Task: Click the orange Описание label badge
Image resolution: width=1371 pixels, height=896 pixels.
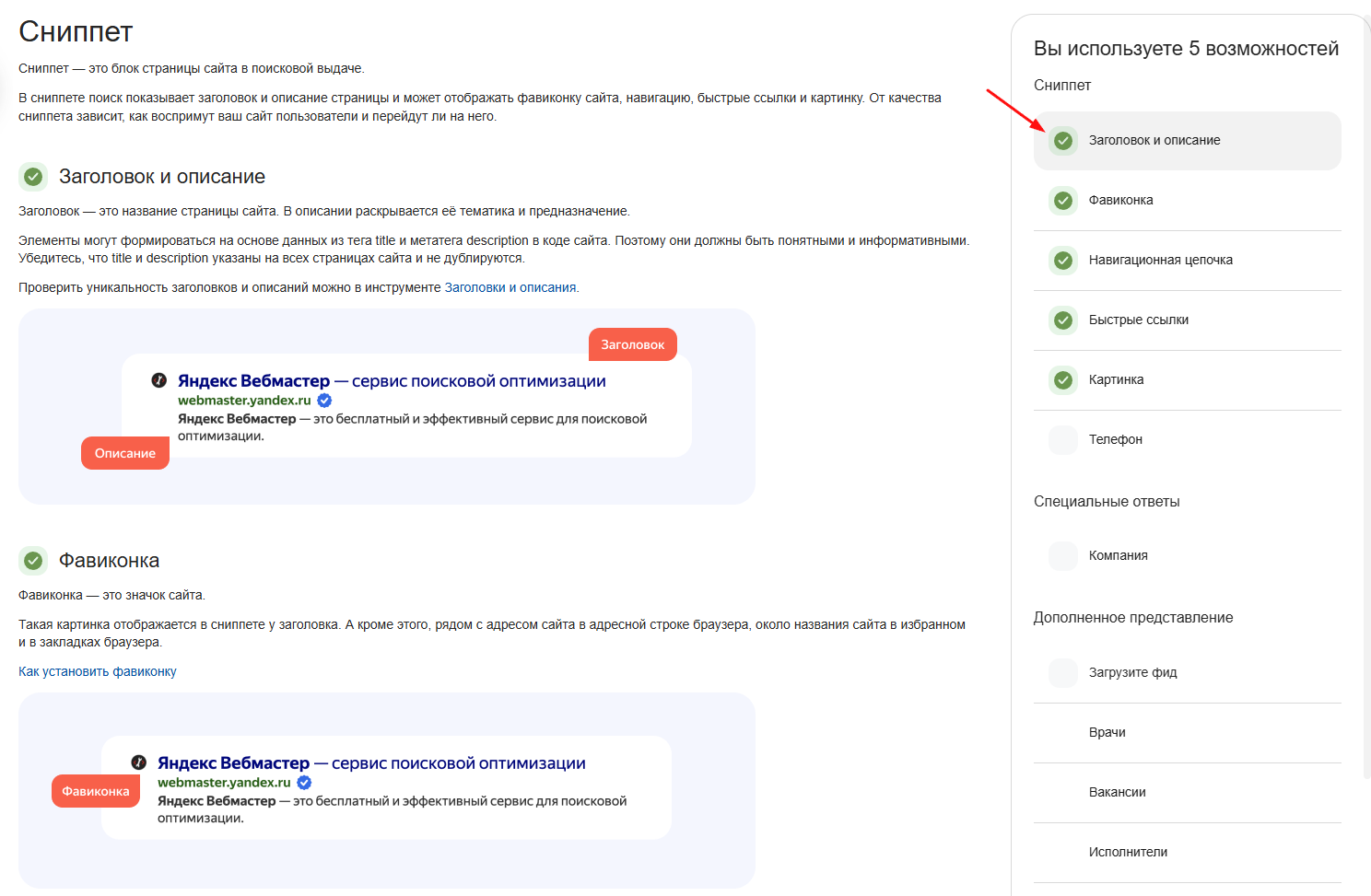Action: [125, 453]
